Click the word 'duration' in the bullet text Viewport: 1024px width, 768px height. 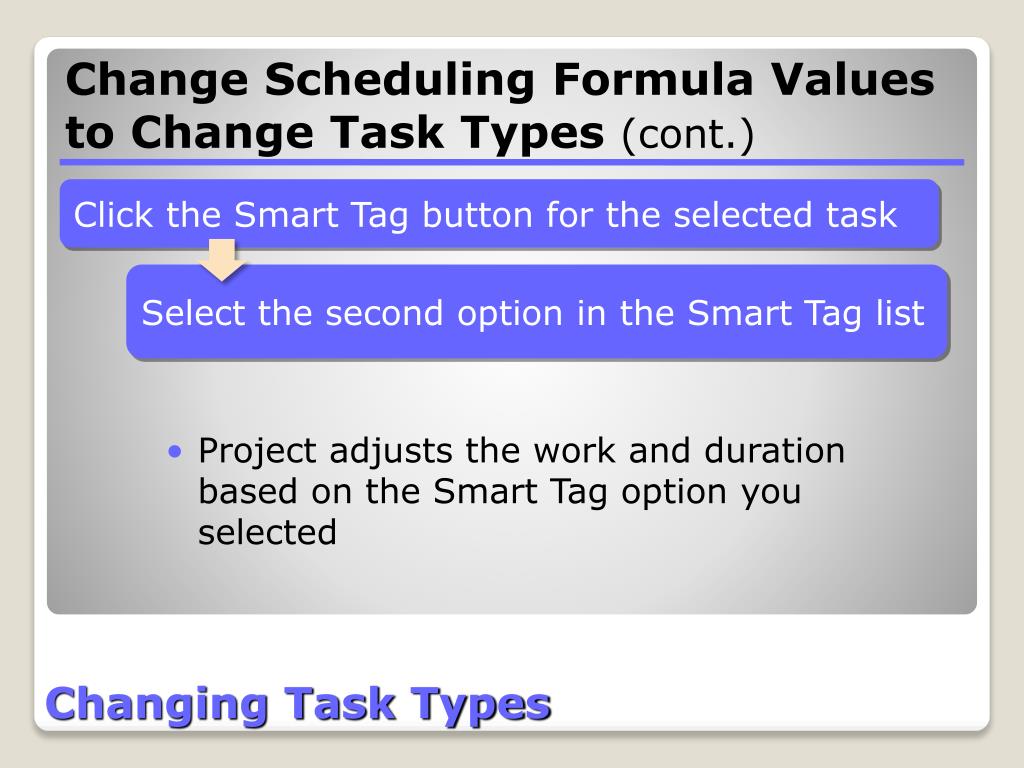[774, 451]
